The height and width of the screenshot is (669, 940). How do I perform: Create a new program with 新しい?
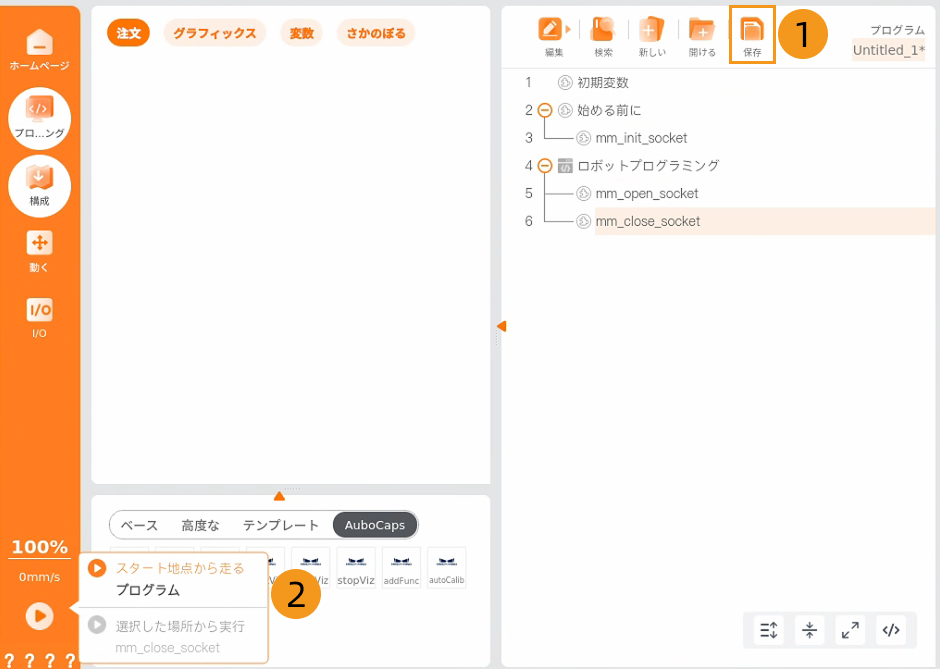652,37
